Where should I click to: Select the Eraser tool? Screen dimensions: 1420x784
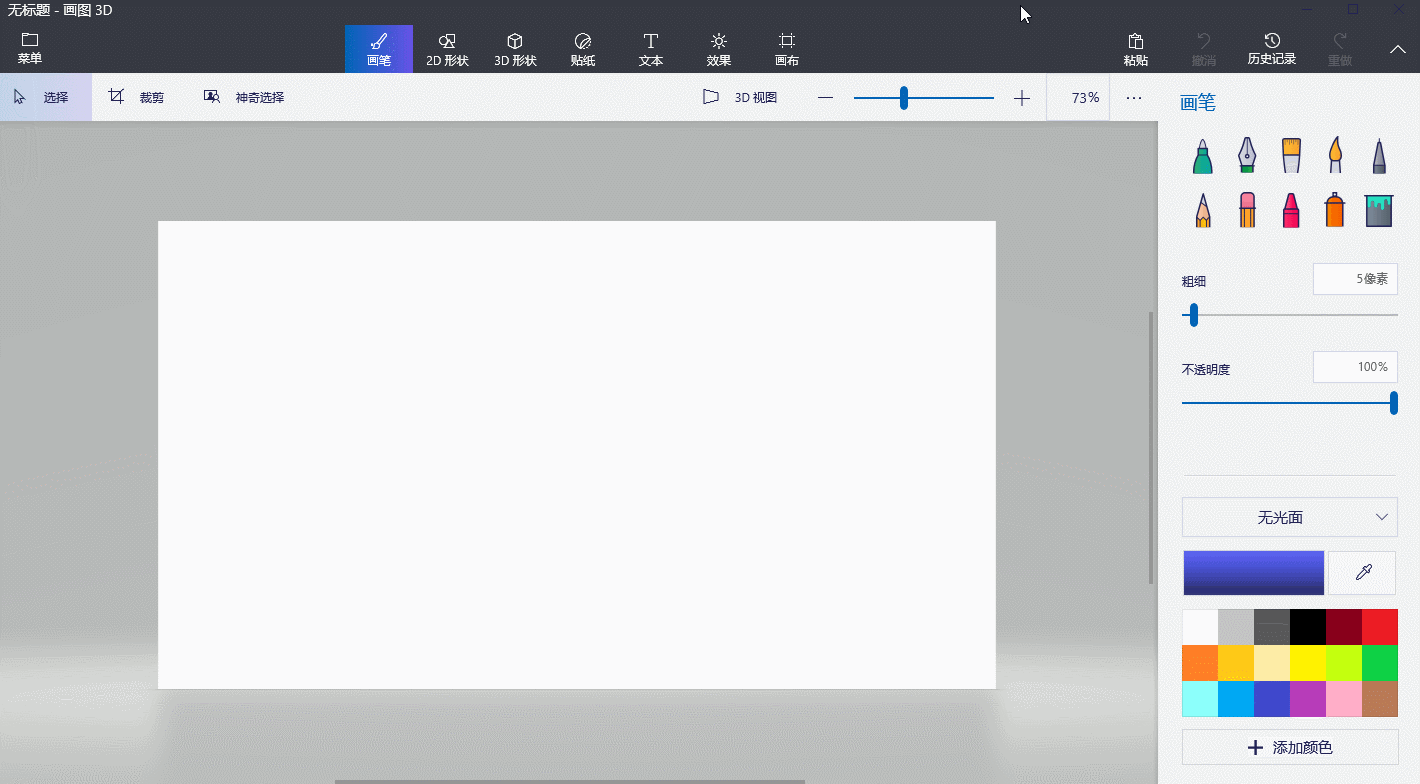coord(1247,210)
